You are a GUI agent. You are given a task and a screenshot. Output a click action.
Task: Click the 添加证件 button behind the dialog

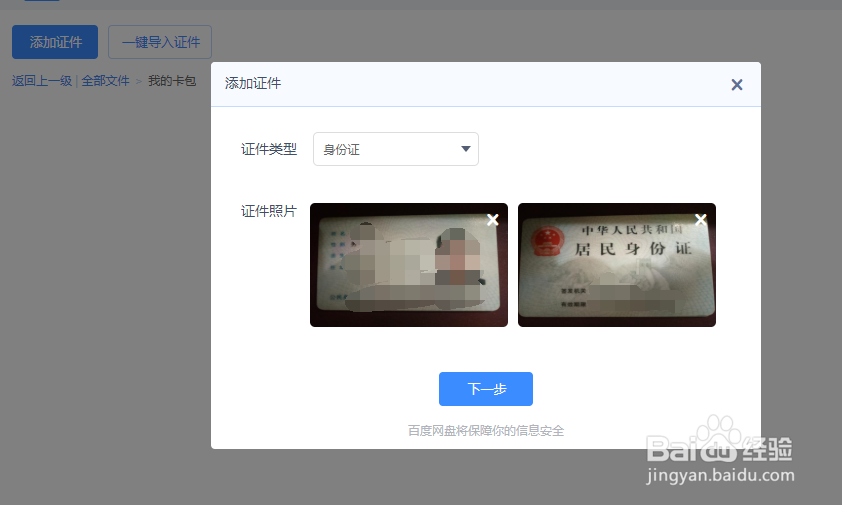pyautogui.click(x=55, y=42)
